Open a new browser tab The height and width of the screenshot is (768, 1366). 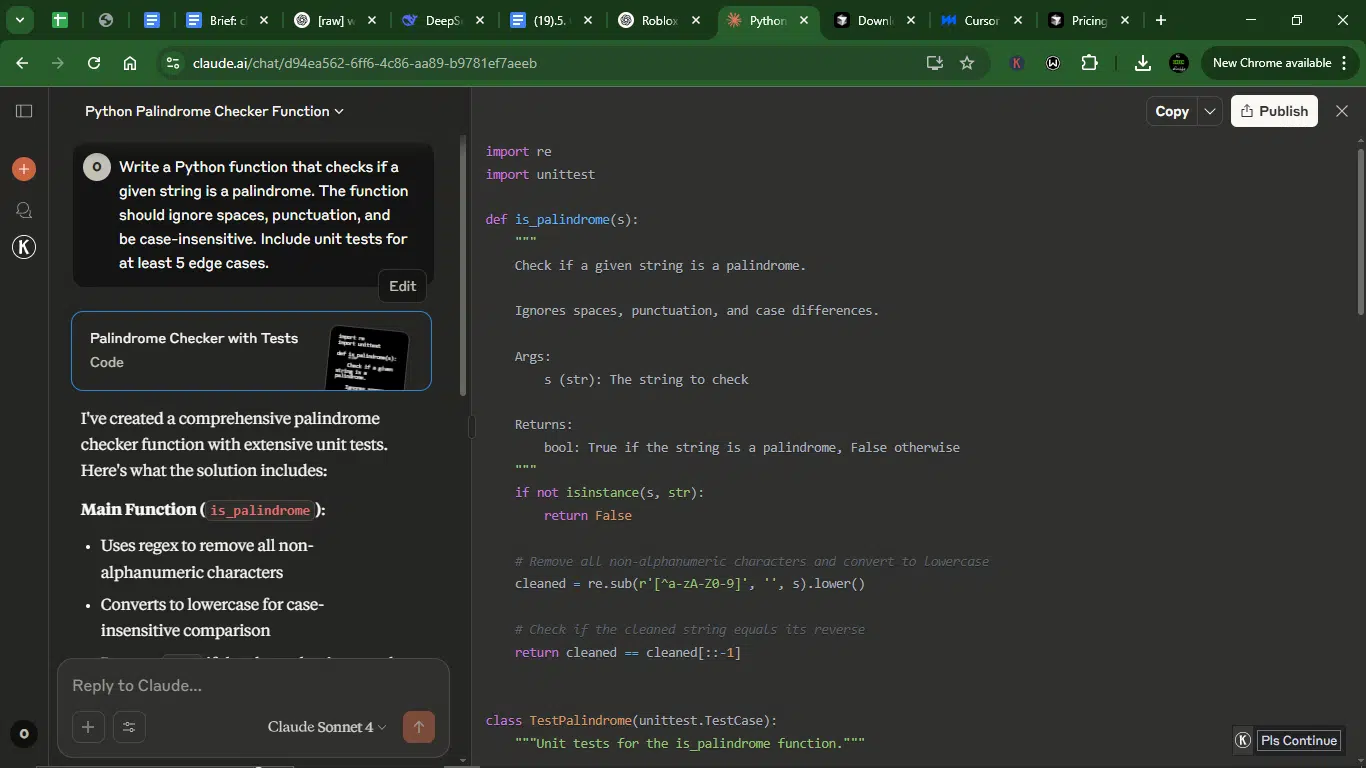pyautogui.click(x=1160, y=20)
